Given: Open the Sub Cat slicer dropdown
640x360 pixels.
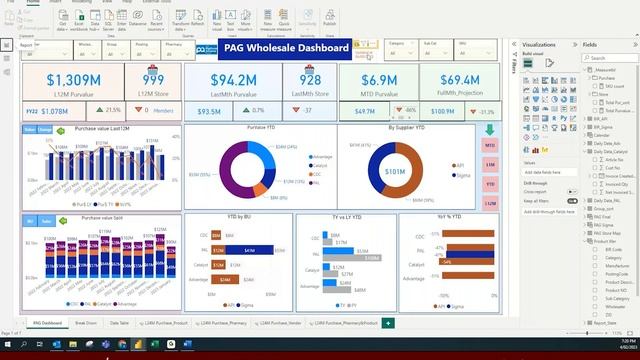Looking at the screenshot, I should pyautogui.click(x=436, y=53).
